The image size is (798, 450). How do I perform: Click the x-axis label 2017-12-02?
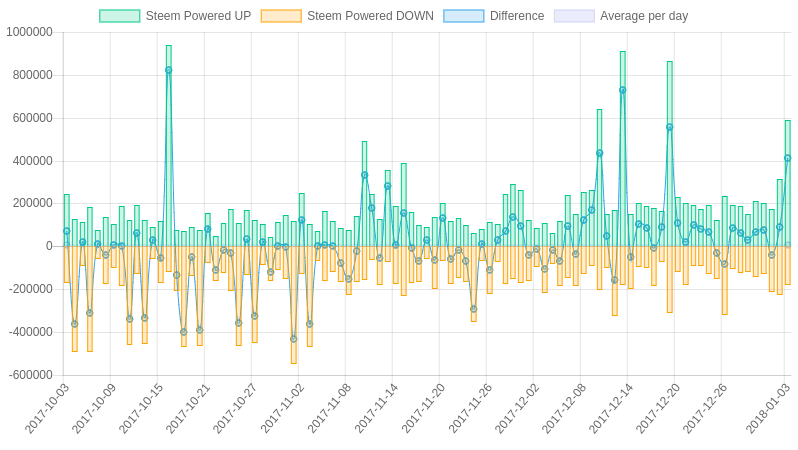point(517,408)
